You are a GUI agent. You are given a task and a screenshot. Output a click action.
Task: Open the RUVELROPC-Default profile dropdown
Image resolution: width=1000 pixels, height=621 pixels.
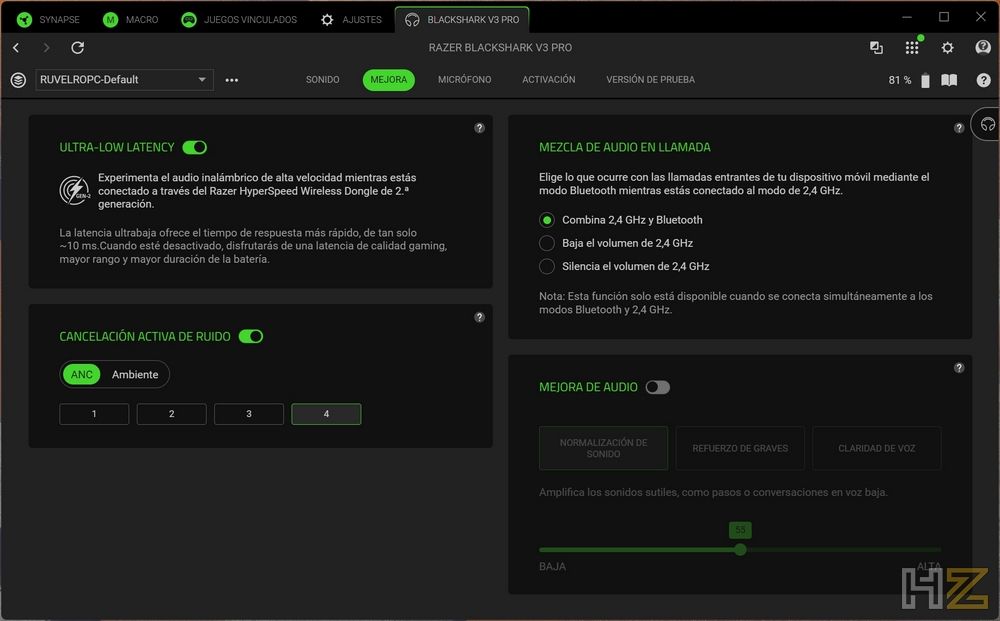click(124, 80)
